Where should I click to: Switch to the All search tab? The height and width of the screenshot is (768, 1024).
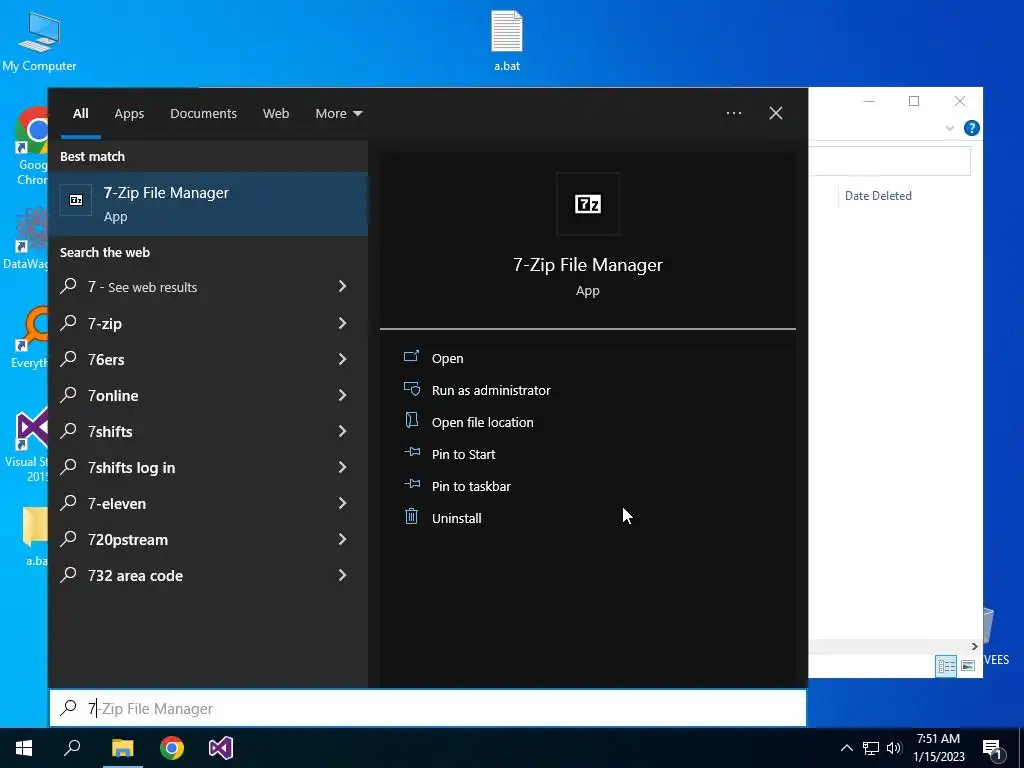coord(80,114)
